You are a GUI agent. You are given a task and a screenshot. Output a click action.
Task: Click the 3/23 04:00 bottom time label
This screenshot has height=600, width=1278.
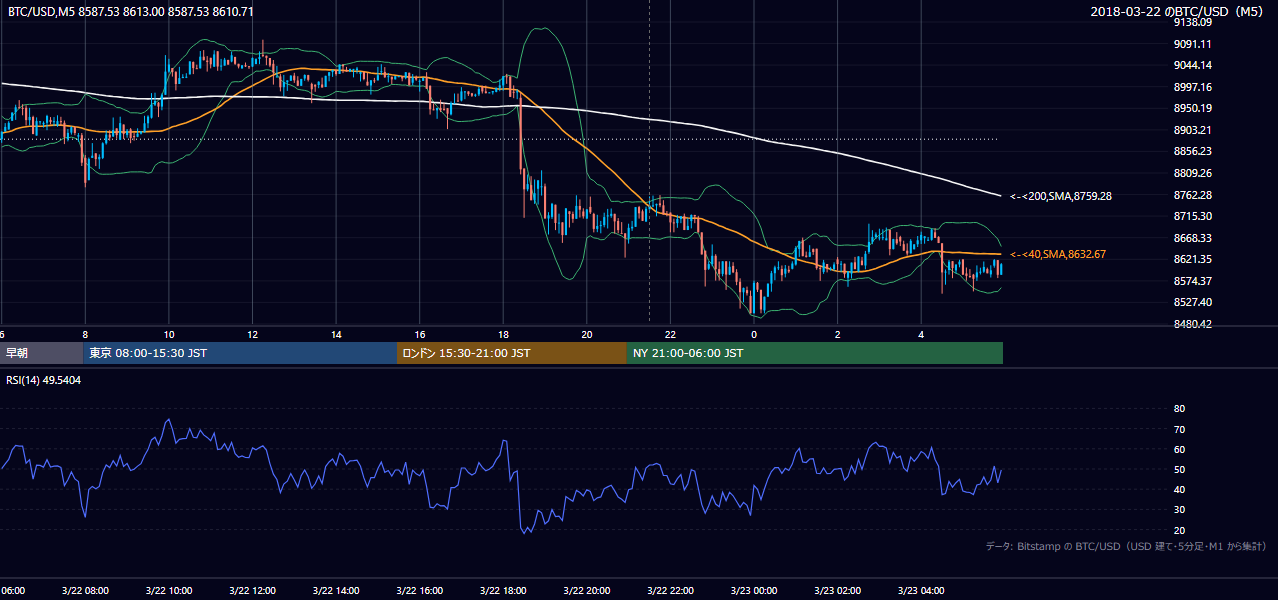(921, 590)
